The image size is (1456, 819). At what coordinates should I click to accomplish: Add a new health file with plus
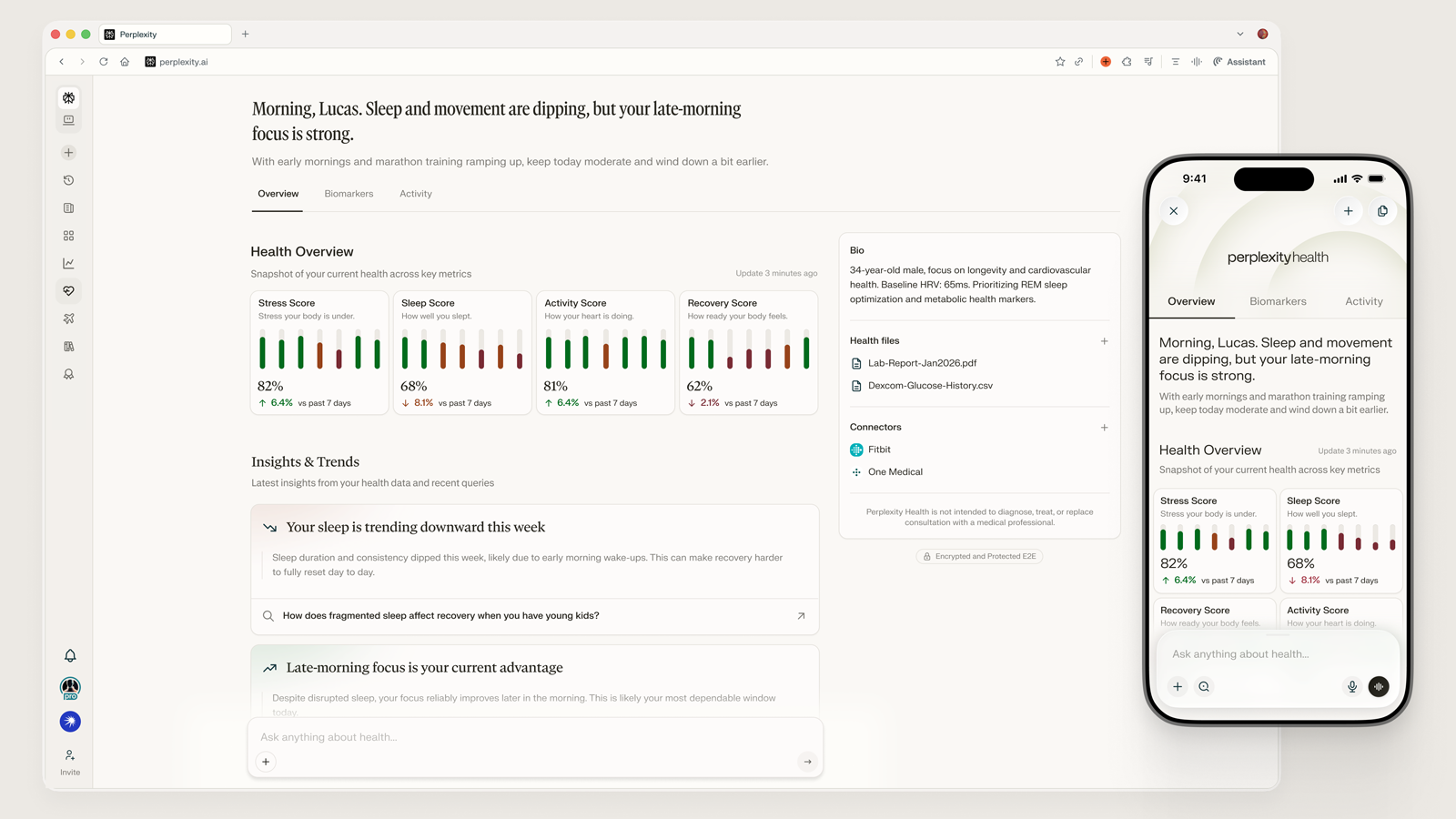click(1104, 341)
